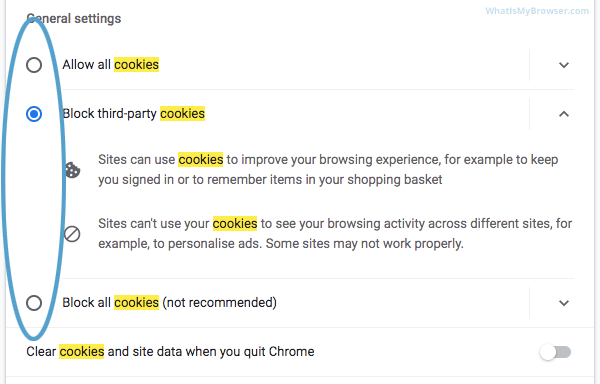Click the Clear cookies and site data label
This screenshot has height=384, width=600.
point(170,351)
